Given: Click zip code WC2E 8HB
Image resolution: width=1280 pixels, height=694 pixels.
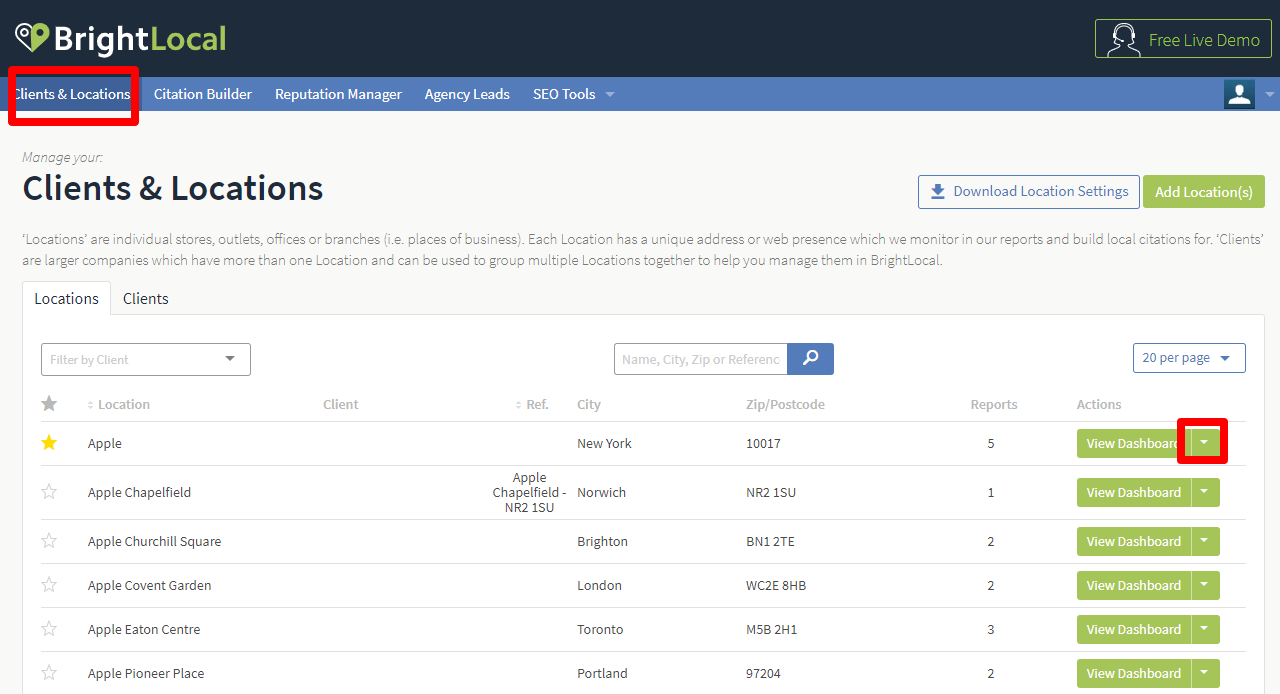Looking at the screenshot, I should (x=776, y=585).
